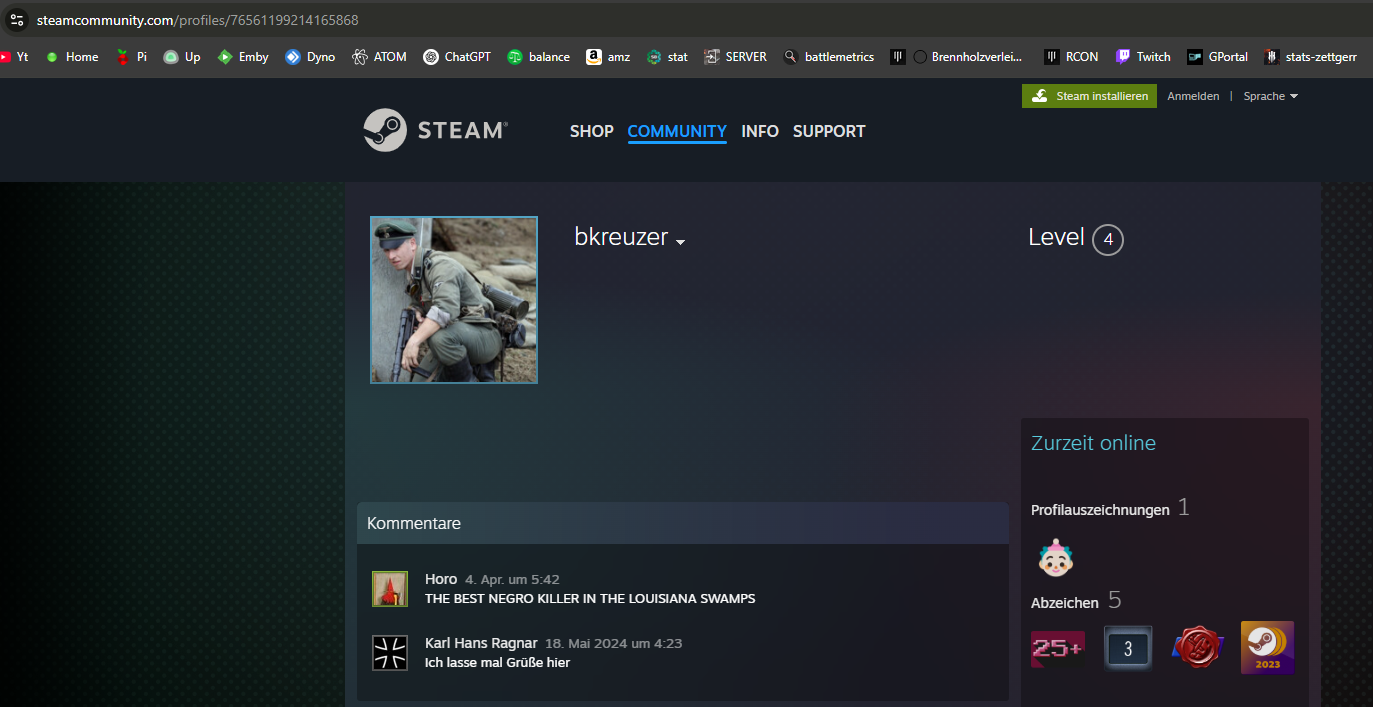
Task: Open the SUPPORT menu item
Action: (829, 131)
